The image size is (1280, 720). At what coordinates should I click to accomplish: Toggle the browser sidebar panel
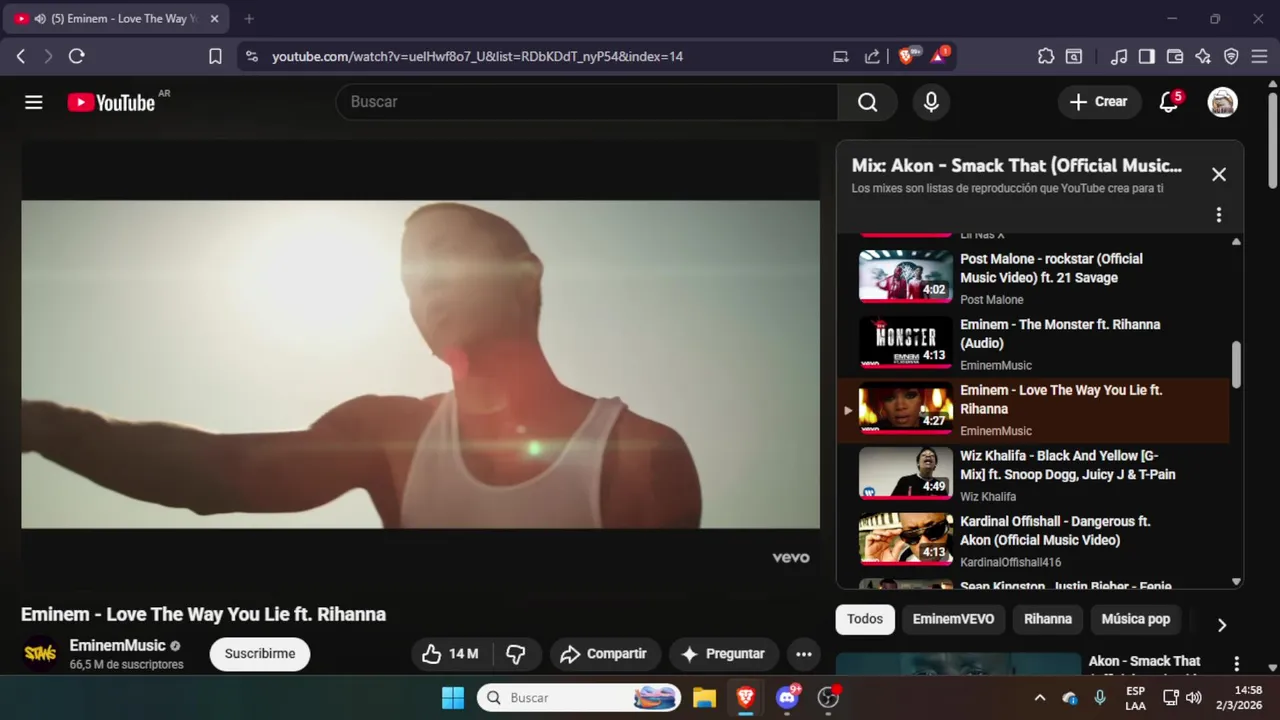1147,57
